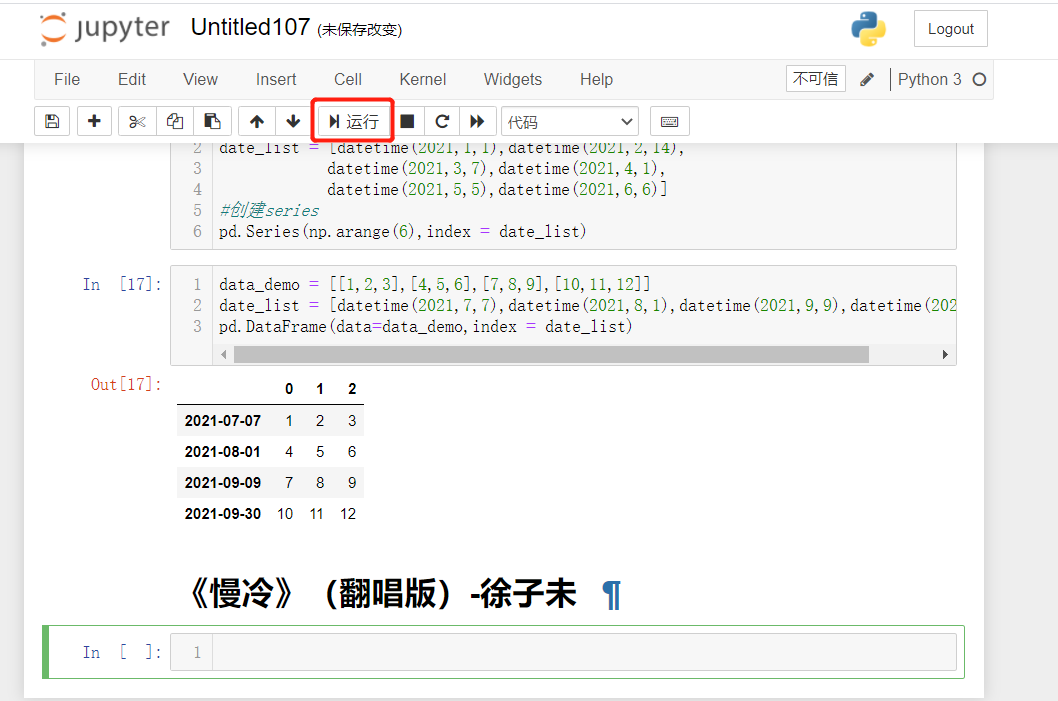
Task: Click row index 2021-09-30
Action: point(223,514)
